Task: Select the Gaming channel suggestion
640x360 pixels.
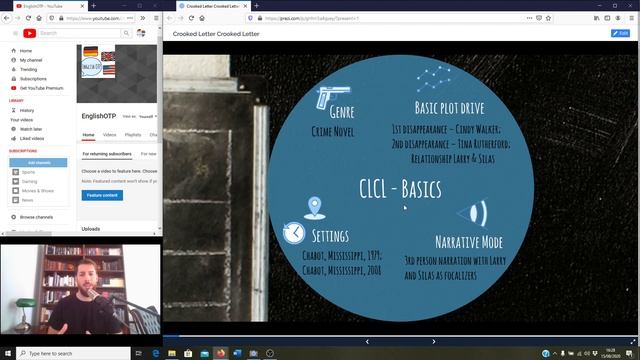Action: 29,182
